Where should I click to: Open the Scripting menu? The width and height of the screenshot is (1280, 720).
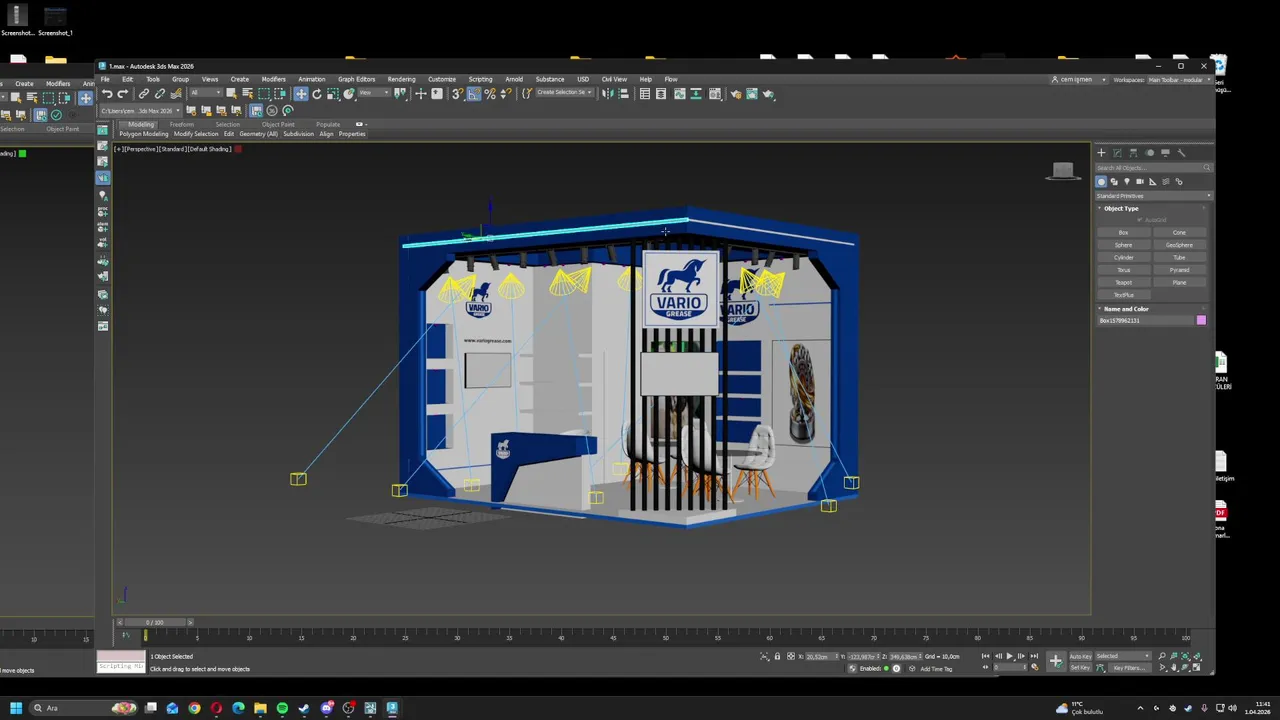[x=480, y=79]
